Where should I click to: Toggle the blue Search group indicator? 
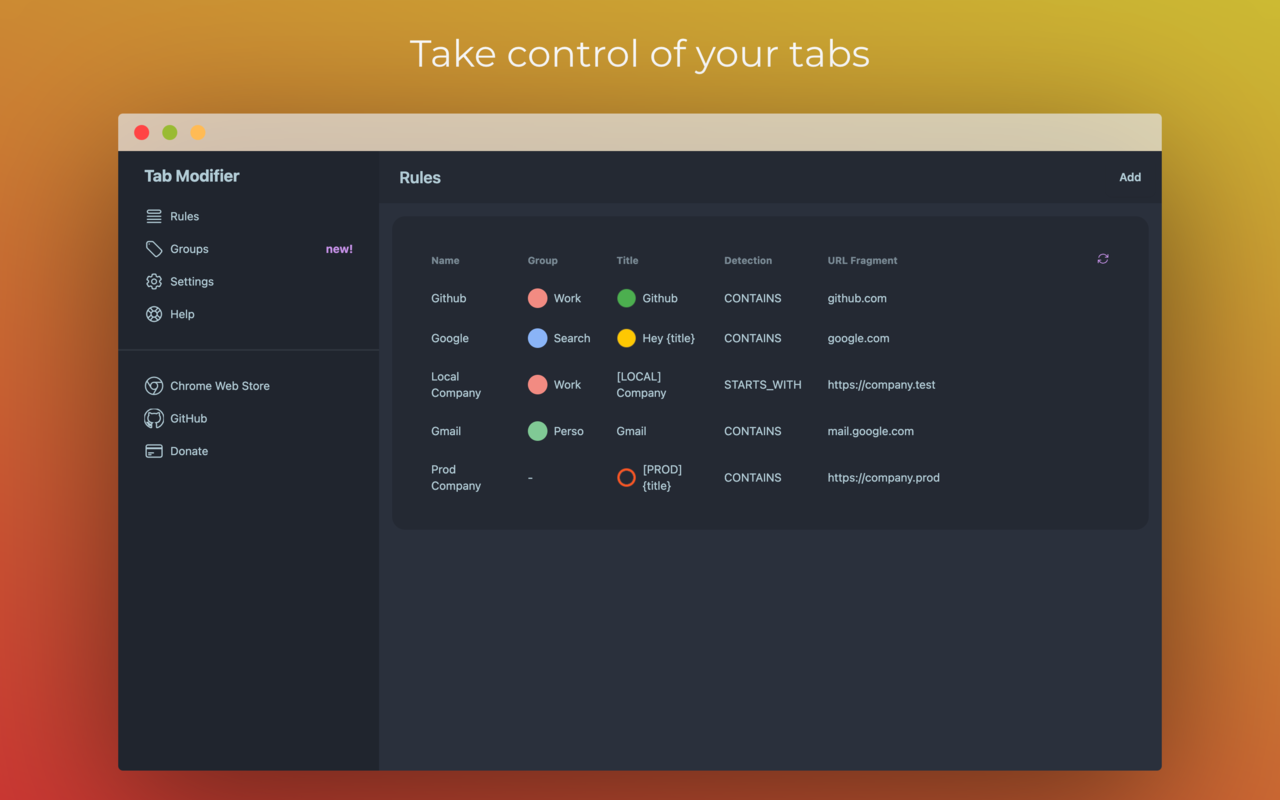[537, 338]
